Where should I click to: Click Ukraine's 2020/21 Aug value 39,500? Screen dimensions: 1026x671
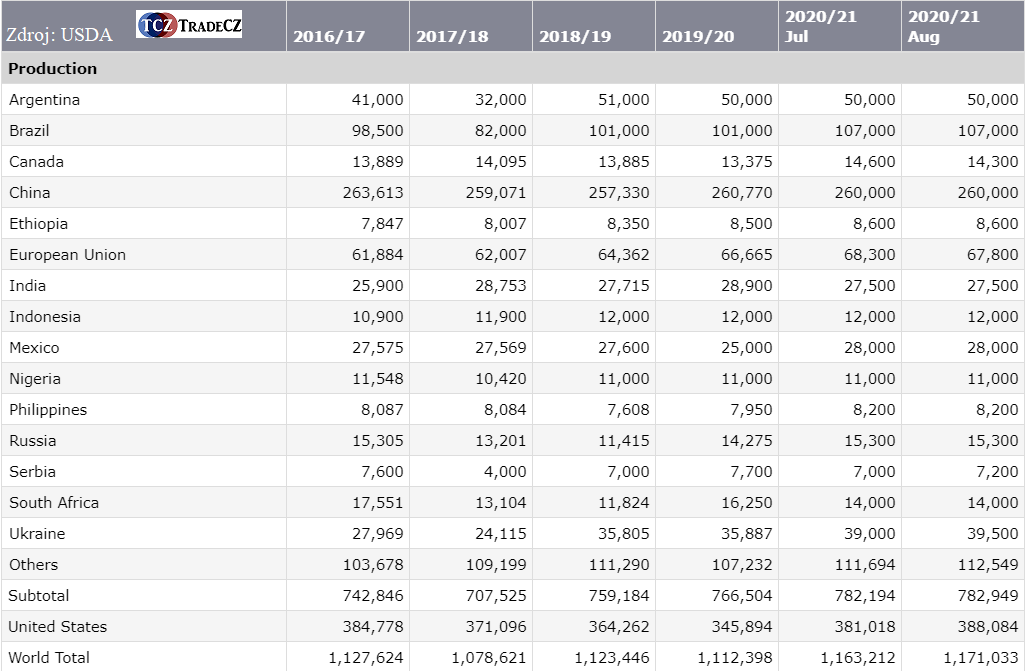tap(988, 534)
